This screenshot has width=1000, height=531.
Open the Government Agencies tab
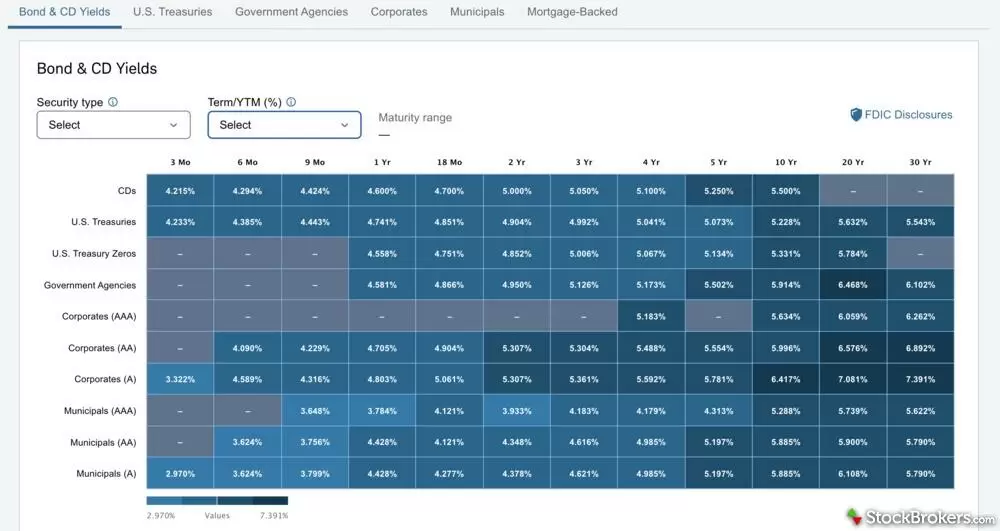coord(291,12)
